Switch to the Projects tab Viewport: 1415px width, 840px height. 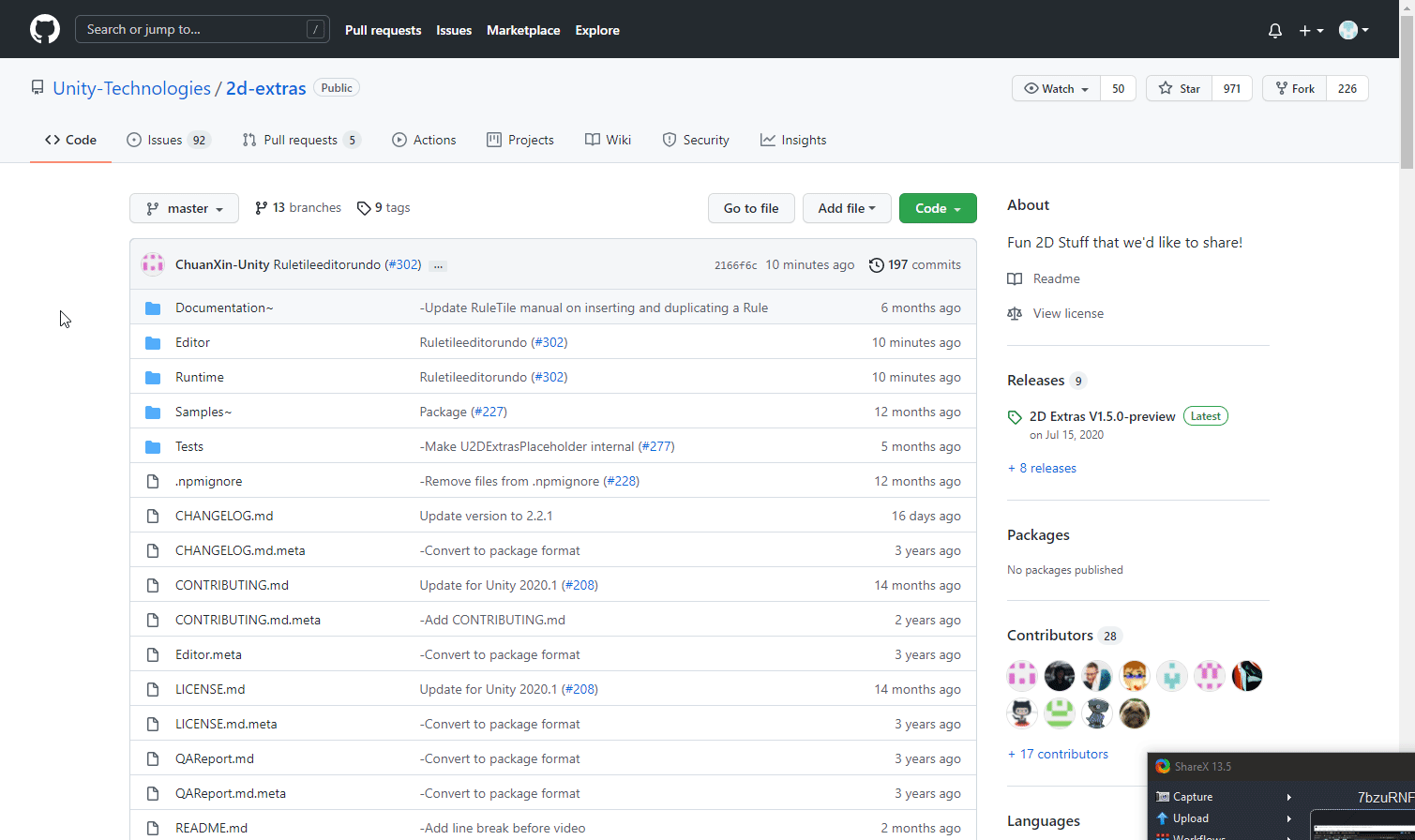pos(520,140)
